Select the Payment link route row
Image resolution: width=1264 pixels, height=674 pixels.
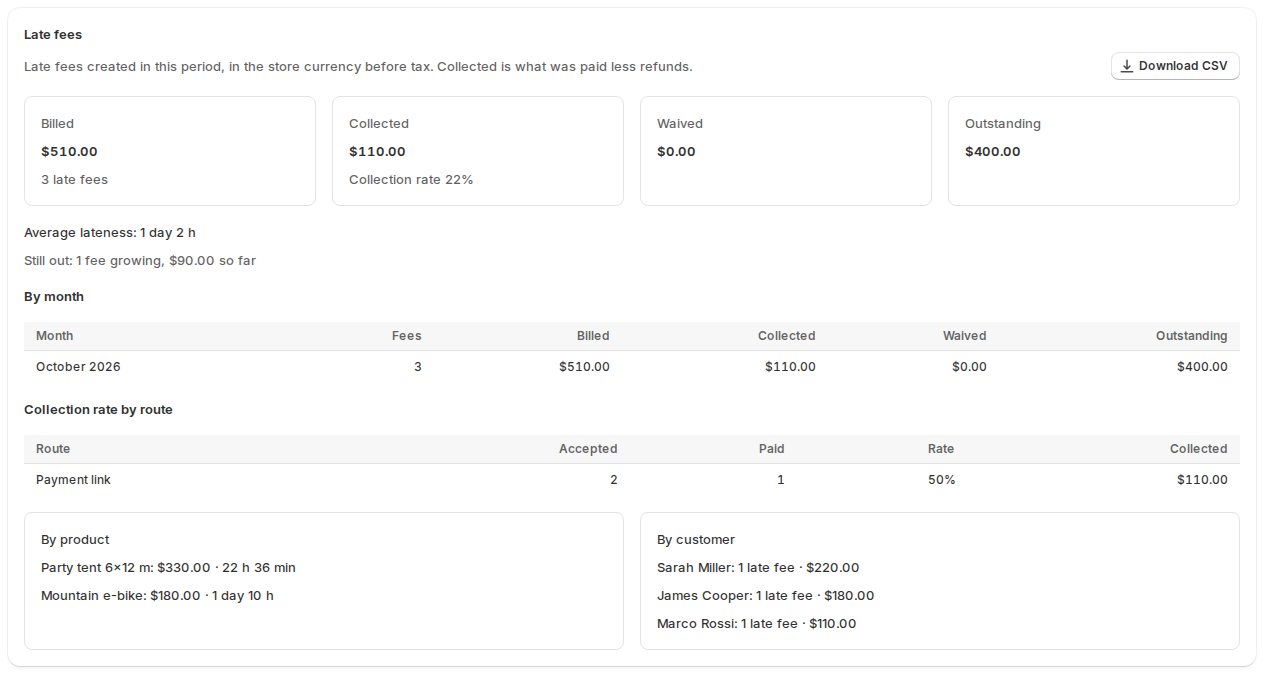coord(632,480)
